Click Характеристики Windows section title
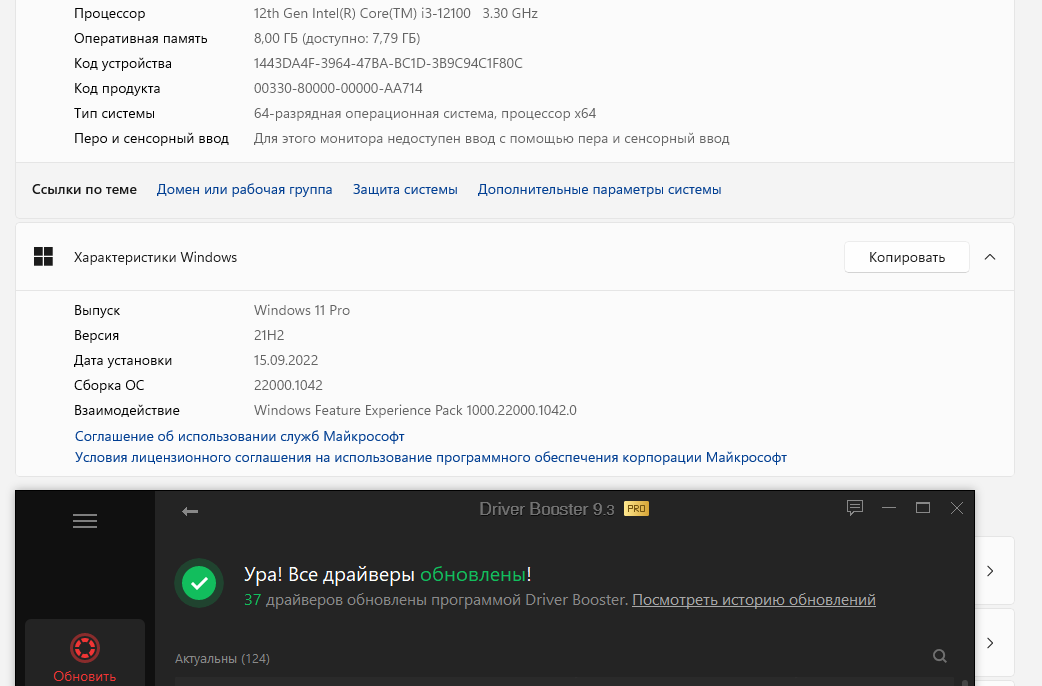This screenshot has width=1042, height=686. 156,257
